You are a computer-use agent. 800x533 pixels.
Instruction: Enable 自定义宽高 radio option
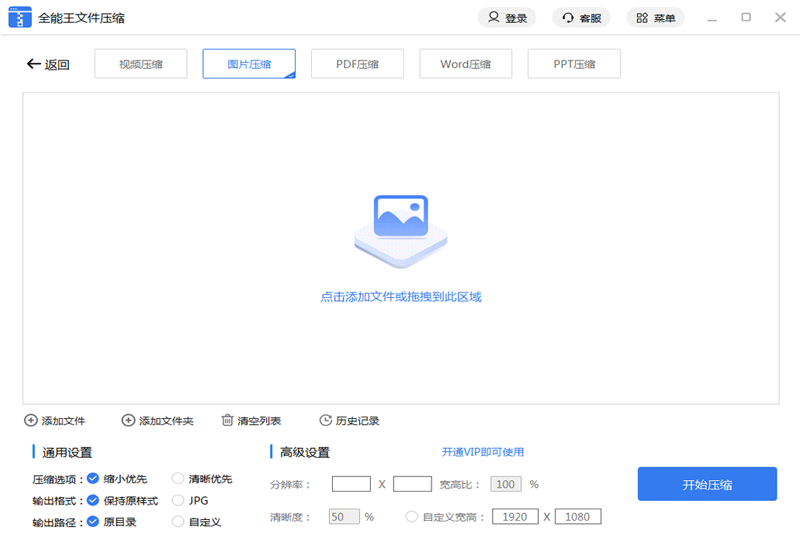tap(412, 517)
